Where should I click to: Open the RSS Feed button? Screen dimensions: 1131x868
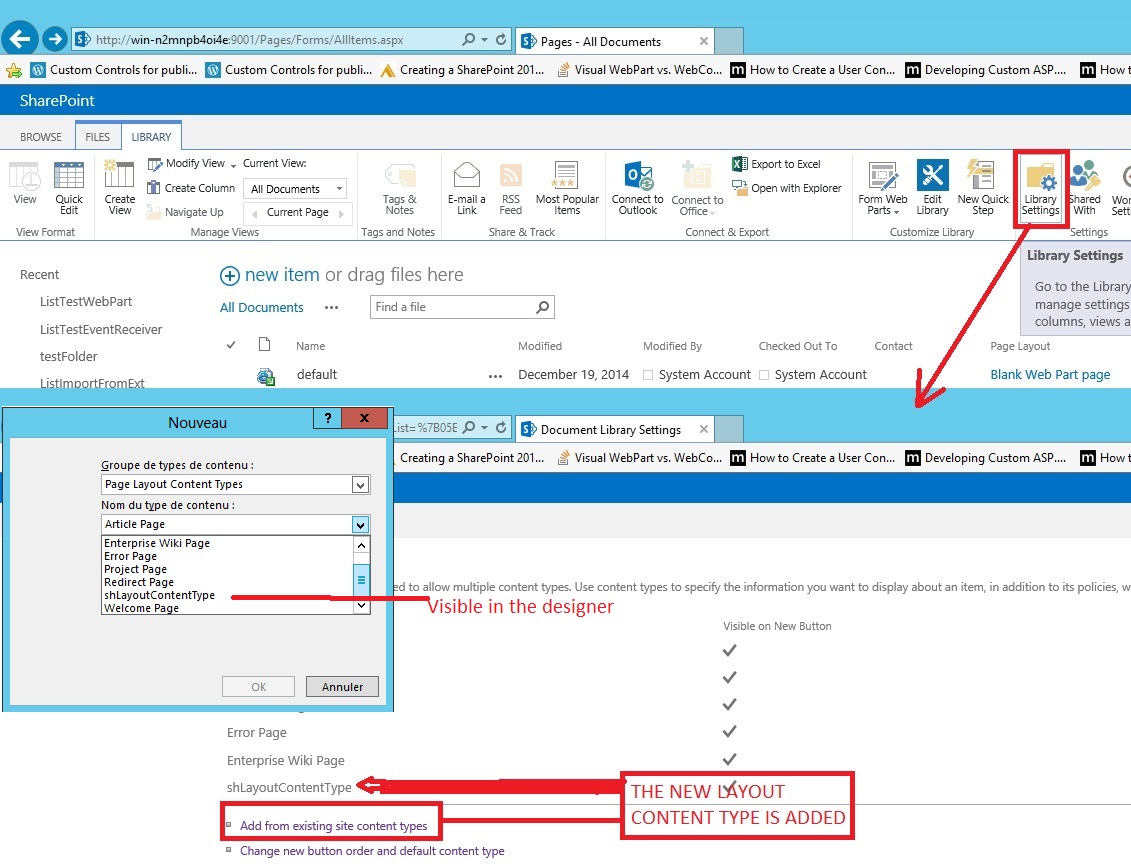pos(511,188)
